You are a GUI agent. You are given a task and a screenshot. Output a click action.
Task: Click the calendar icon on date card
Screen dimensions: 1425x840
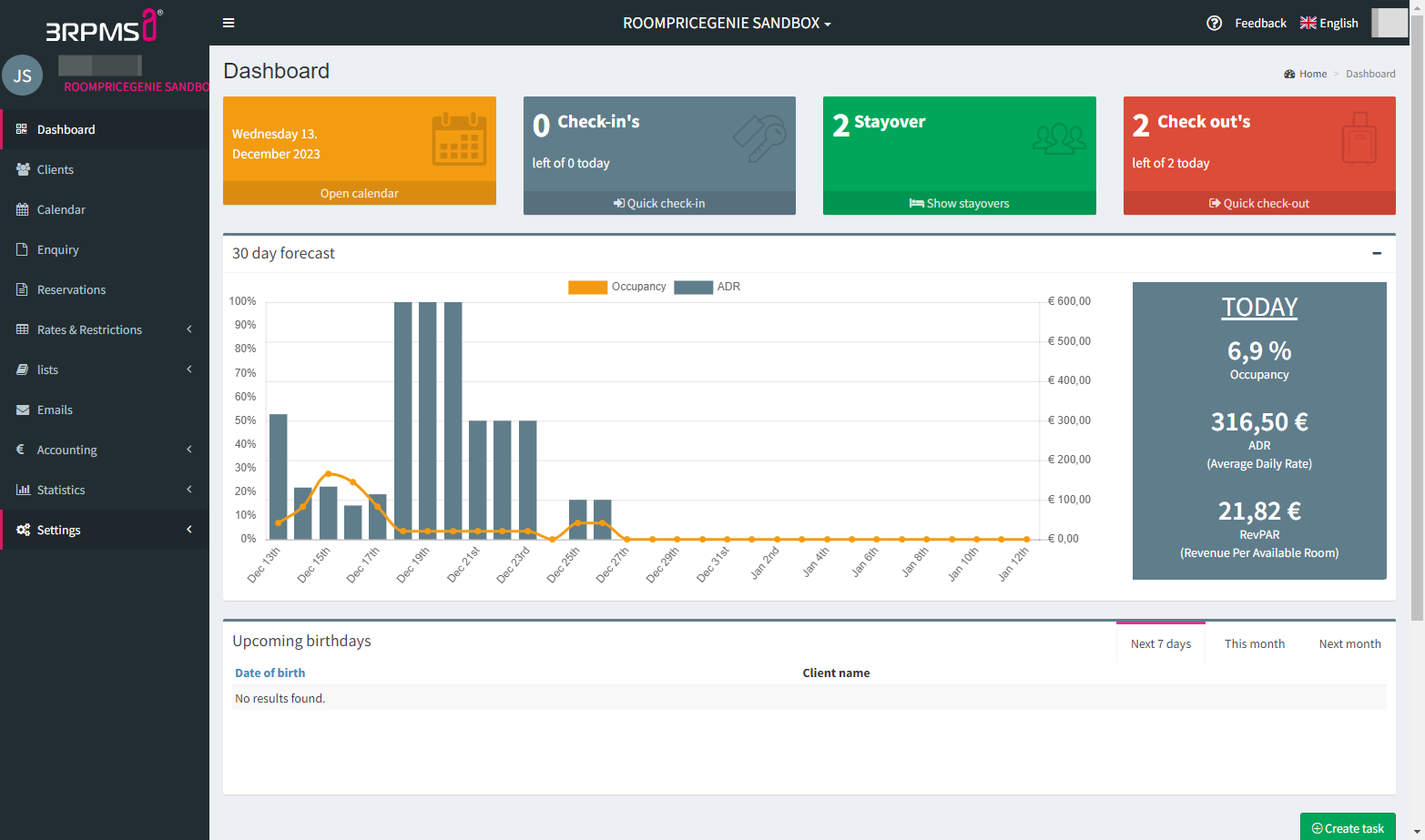(459, 139)
